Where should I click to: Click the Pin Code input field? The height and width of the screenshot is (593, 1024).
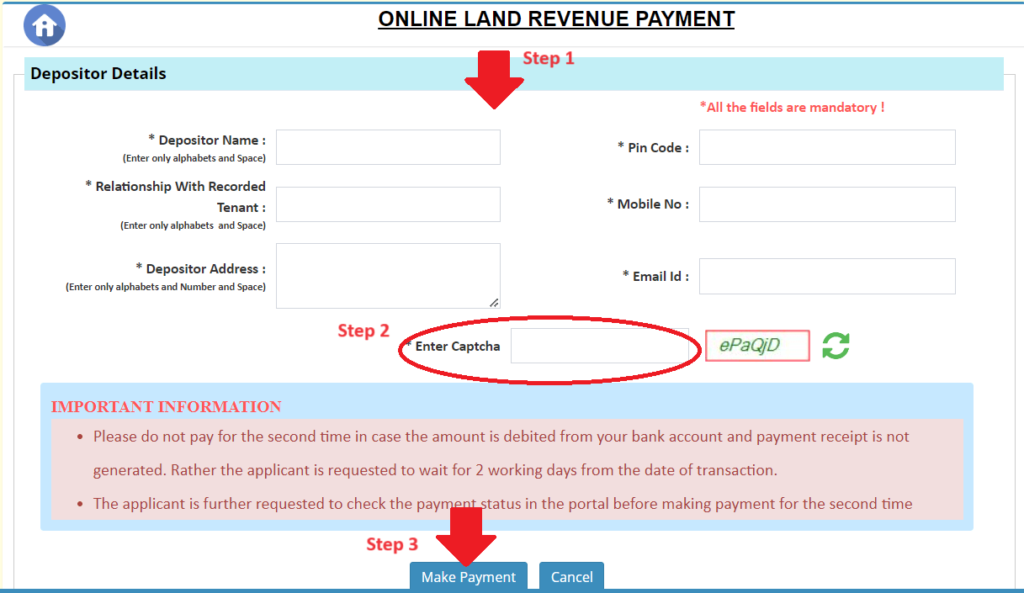point(827,146)
